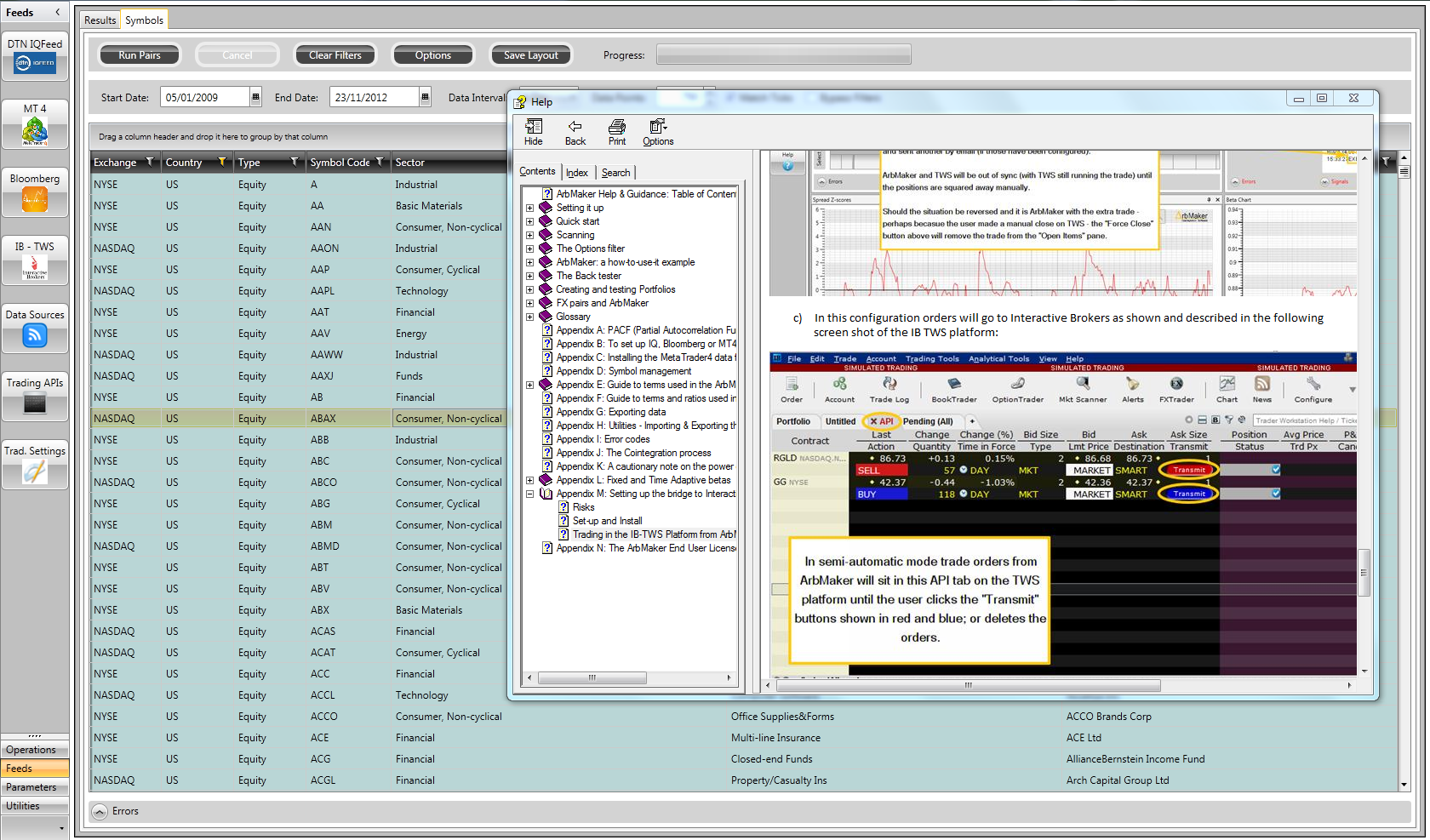Open the Utilities sidebar section
This screenshot has width=1430, height=840.
point(35,806)
